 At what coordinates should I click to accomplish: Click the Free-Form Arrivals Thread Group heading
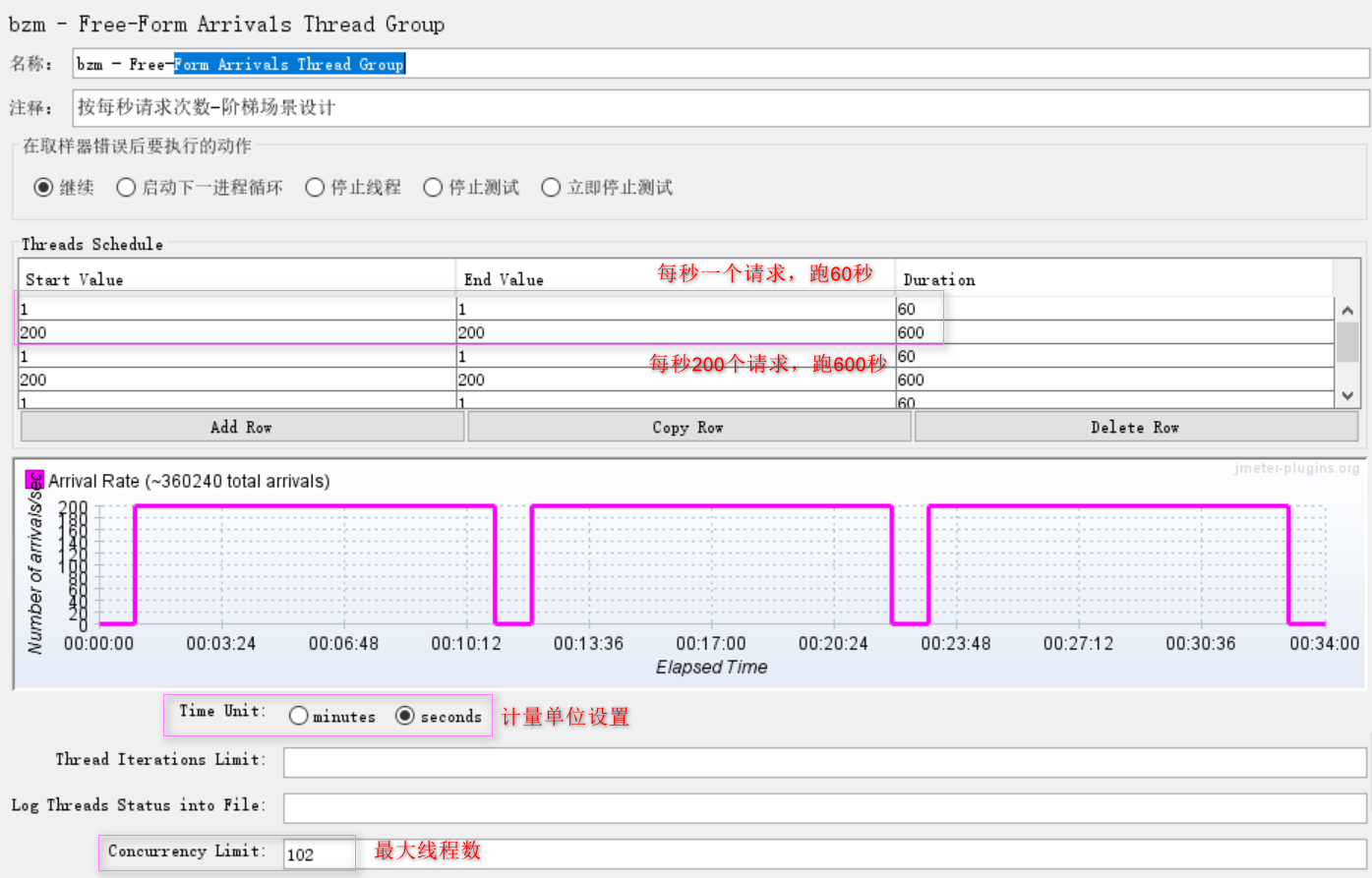[227, 24]
